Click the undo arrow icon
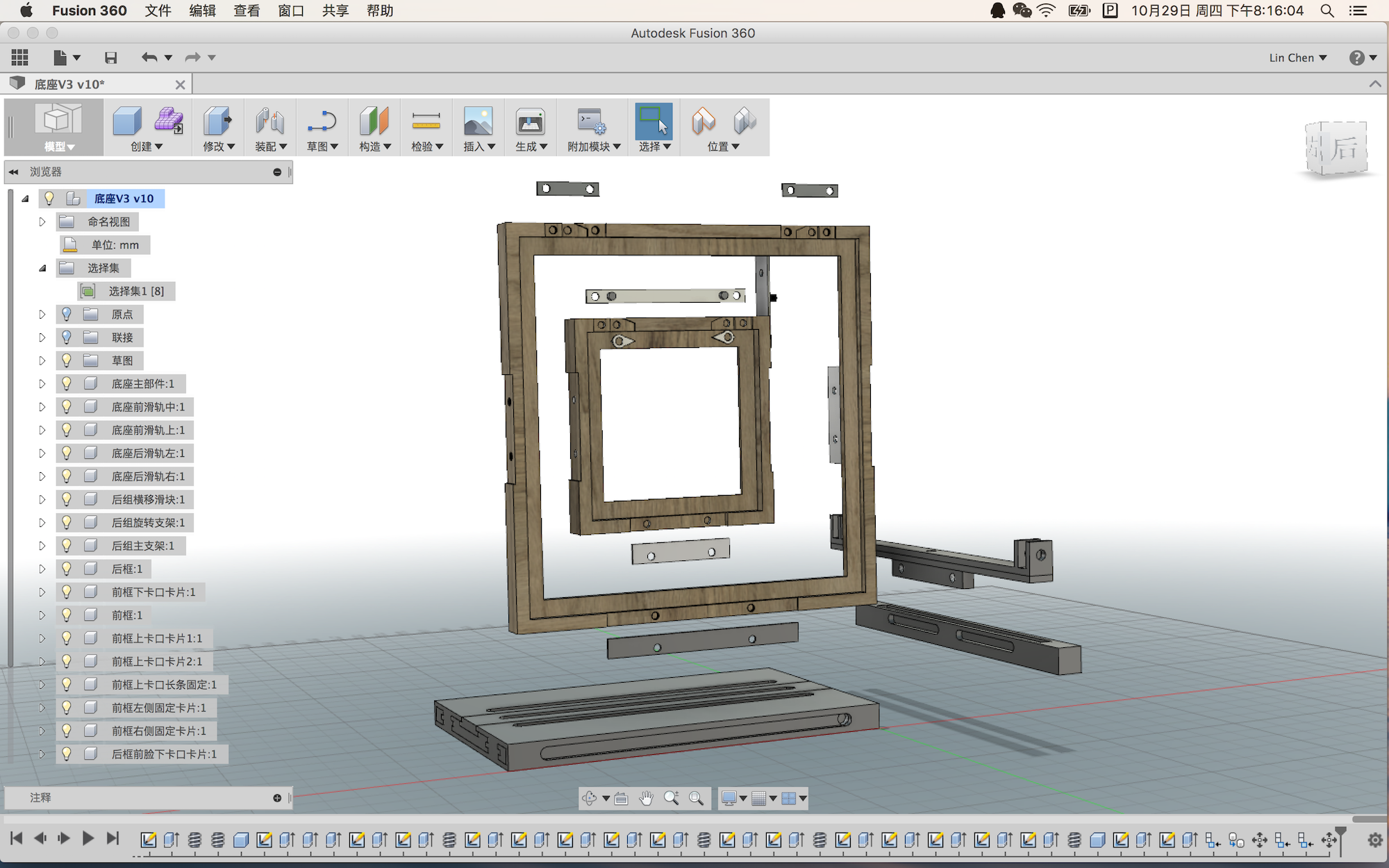This screenshot has width=1389, height=868. coord(149,58)
